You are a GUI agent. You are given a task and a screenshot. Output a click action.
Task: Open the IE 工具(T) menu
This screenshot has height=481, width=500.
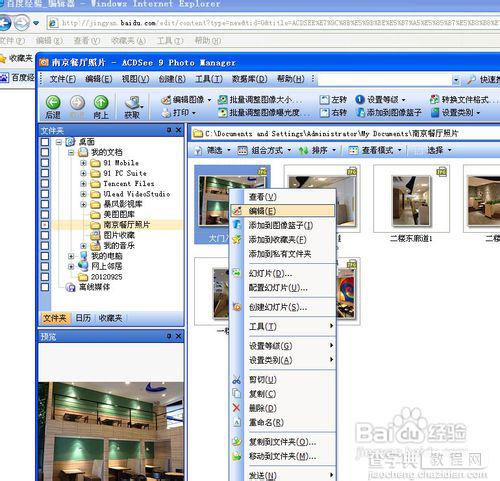pos(170,41)
